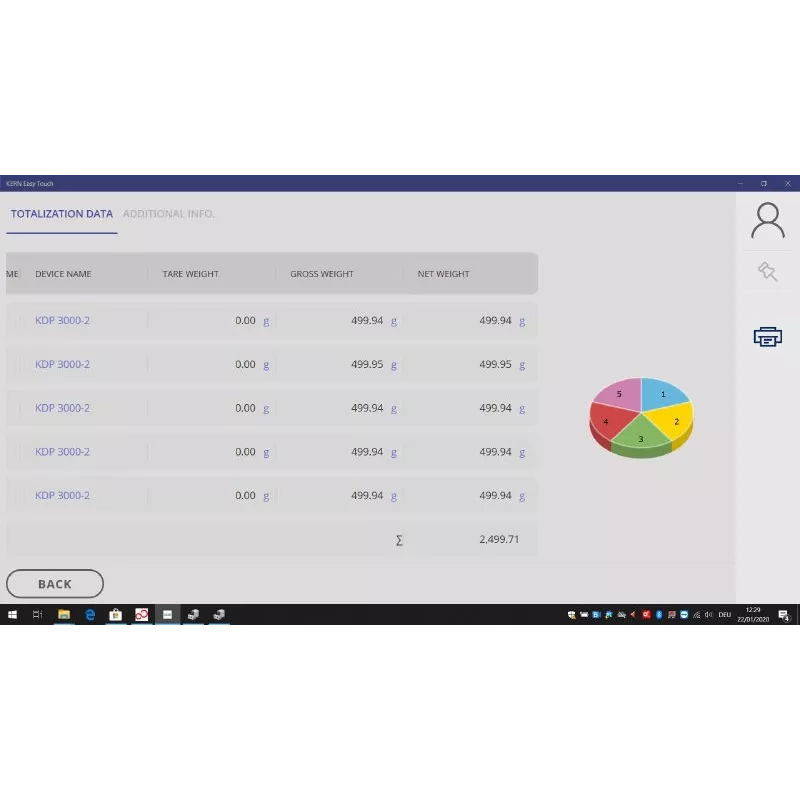
Task: Click the pin icon in sidebar
Action: point(767,271)
